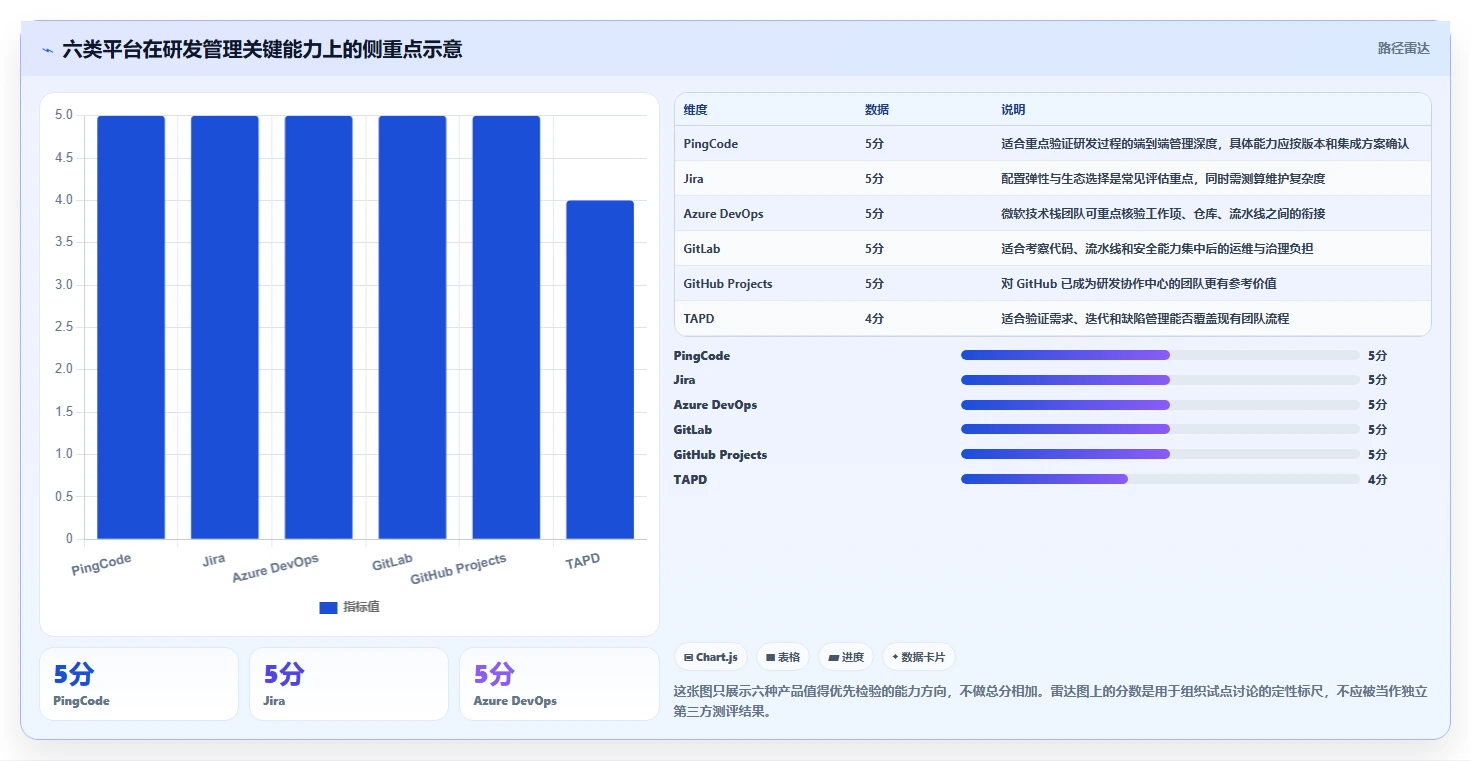The image size is (1471, 761).
Task: Click the description starting 微软技术栈团队
Action: 1163,214
